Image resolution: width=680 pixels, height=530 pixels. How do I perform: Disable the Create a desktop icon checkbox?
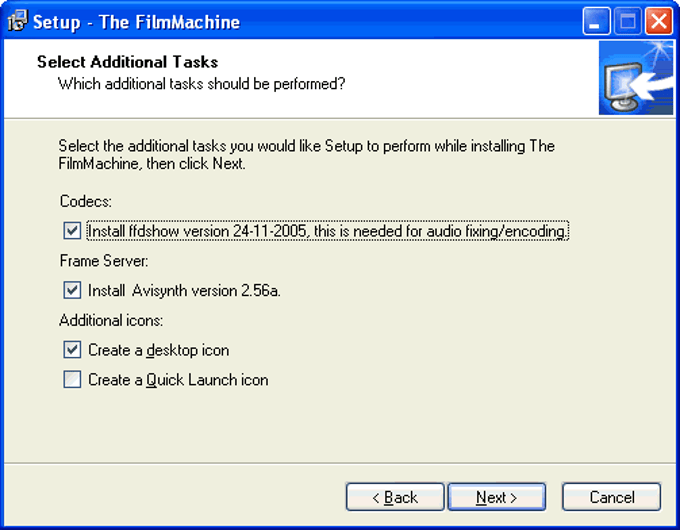pyautogui.click(x=72, y=350)
